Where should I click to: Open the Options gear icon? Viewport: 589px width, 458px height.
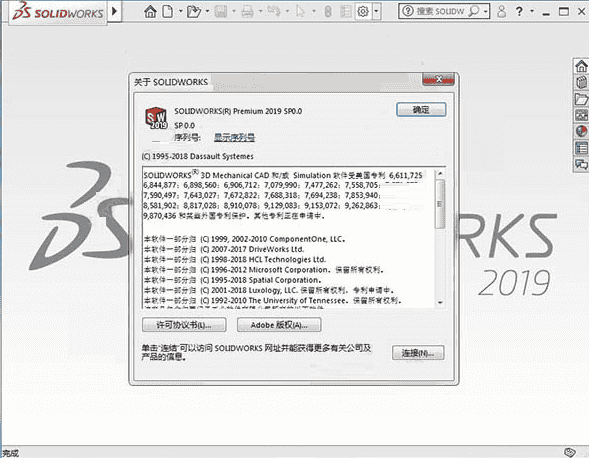(x=363, y=12)
